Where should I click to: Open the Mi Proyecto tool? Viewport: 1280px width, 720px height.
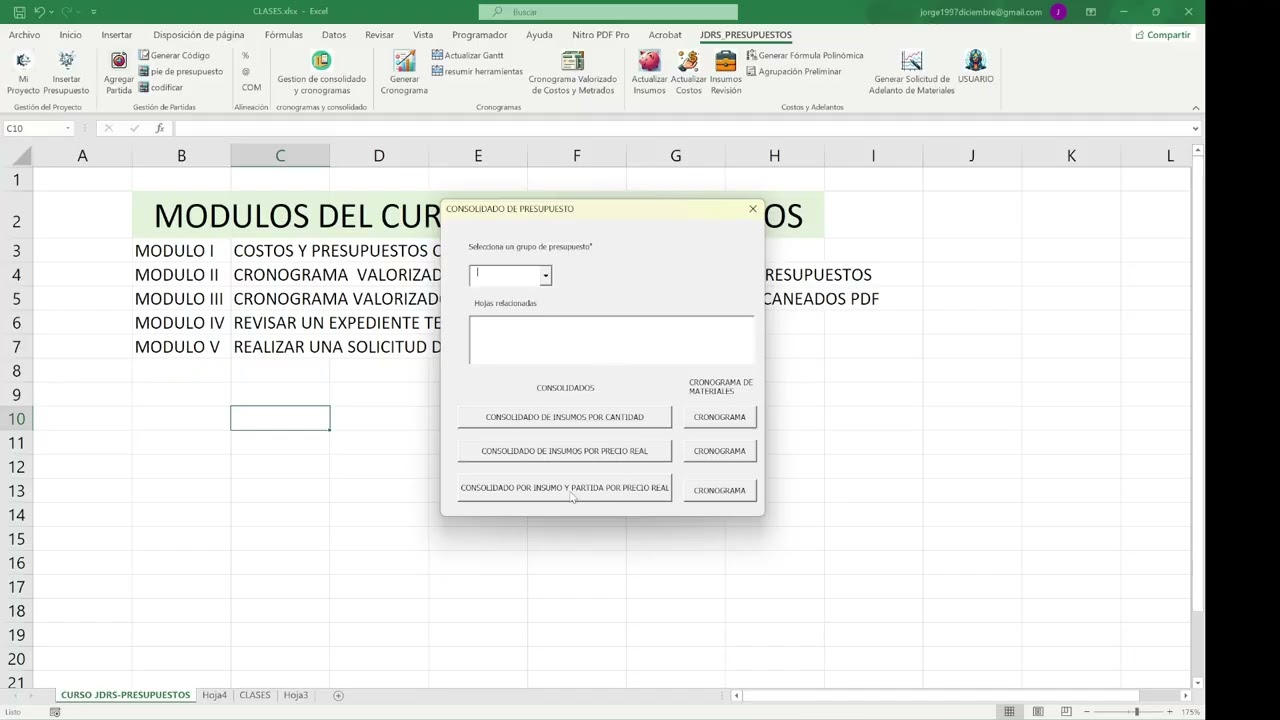[23, 73]
